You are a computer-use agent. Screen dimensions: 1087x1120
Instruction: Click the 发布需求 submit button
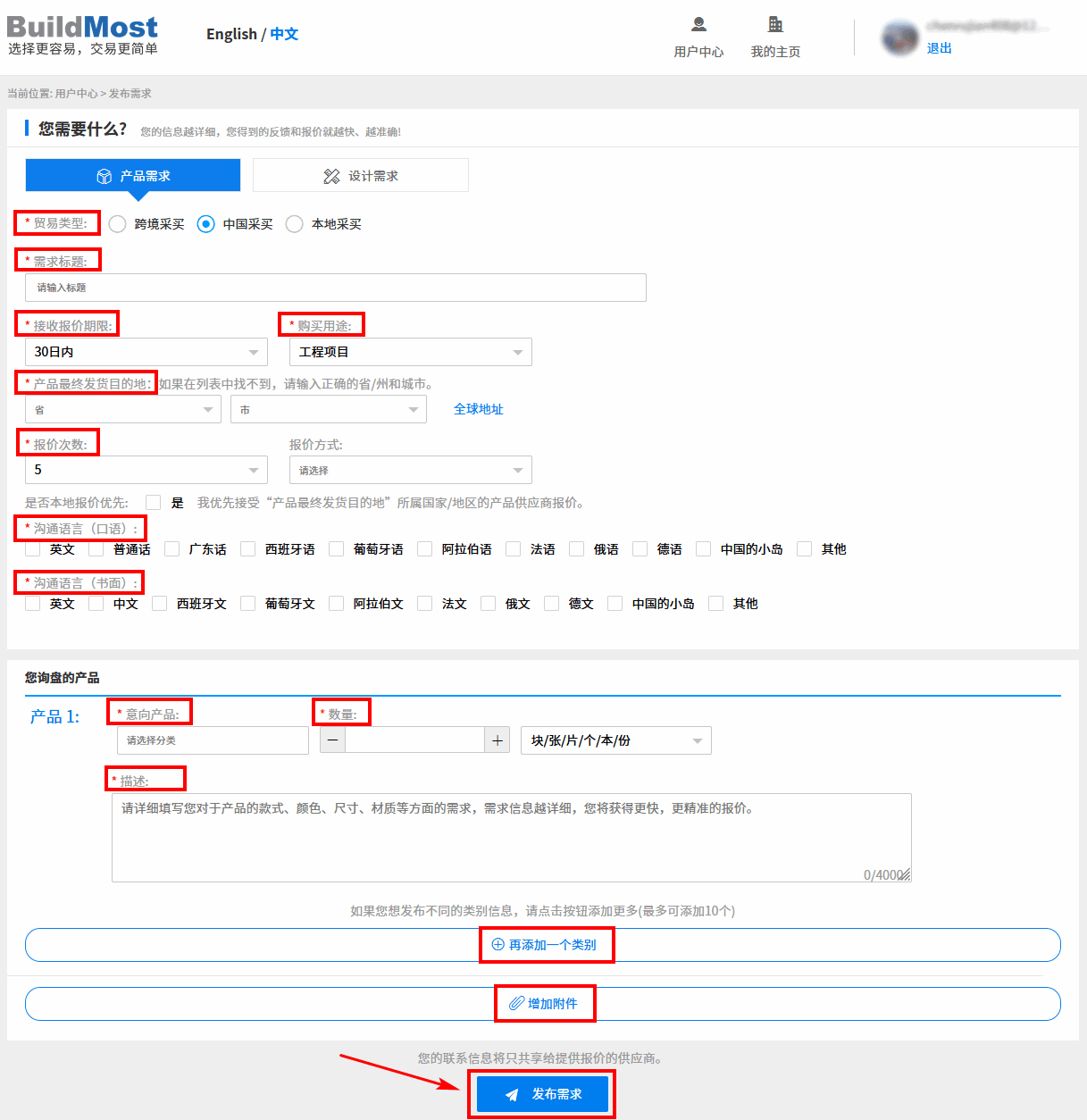[x=542, y=1094]
